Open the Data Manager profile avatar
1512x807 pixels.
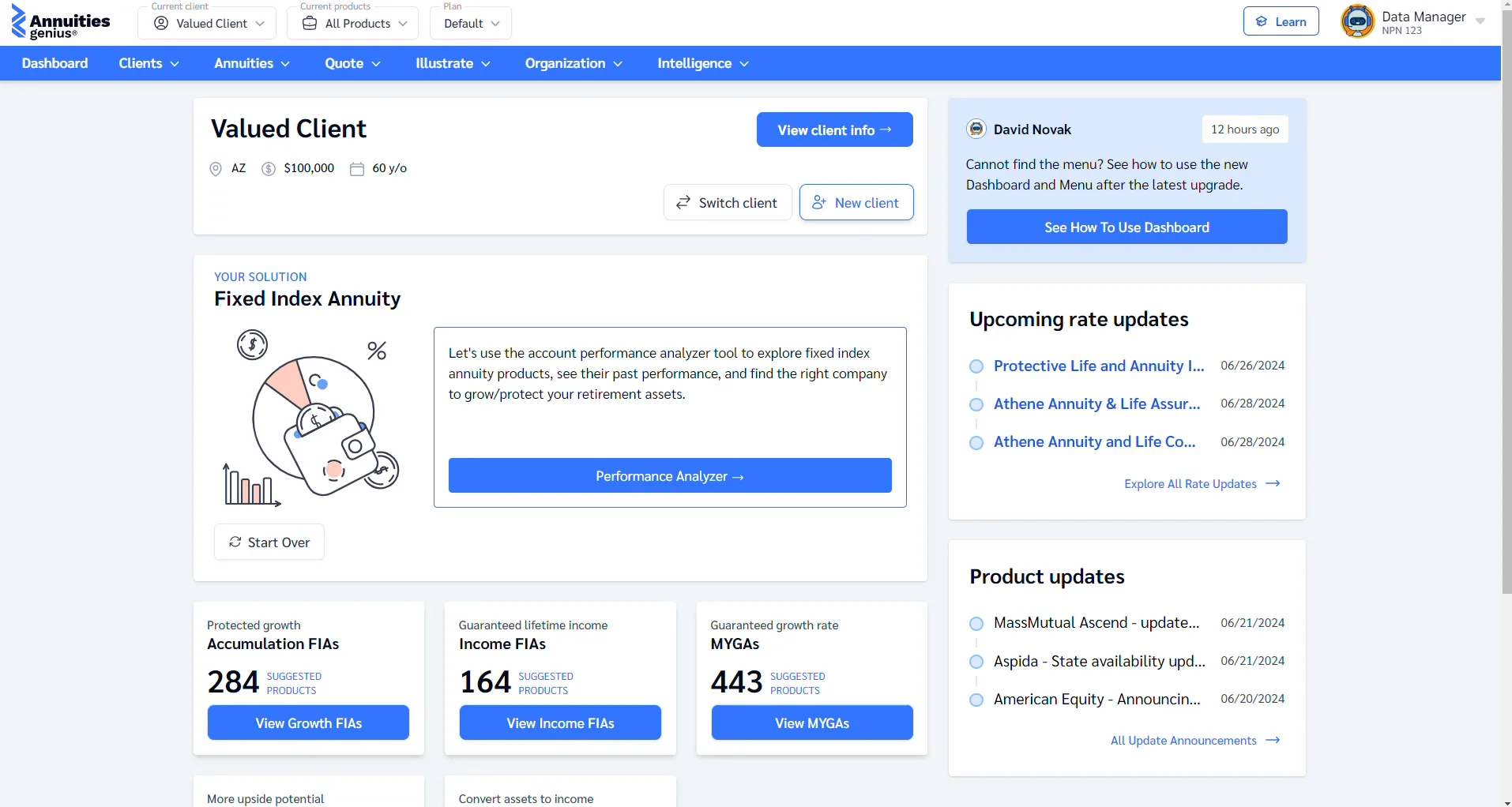tap(1358, 21)
